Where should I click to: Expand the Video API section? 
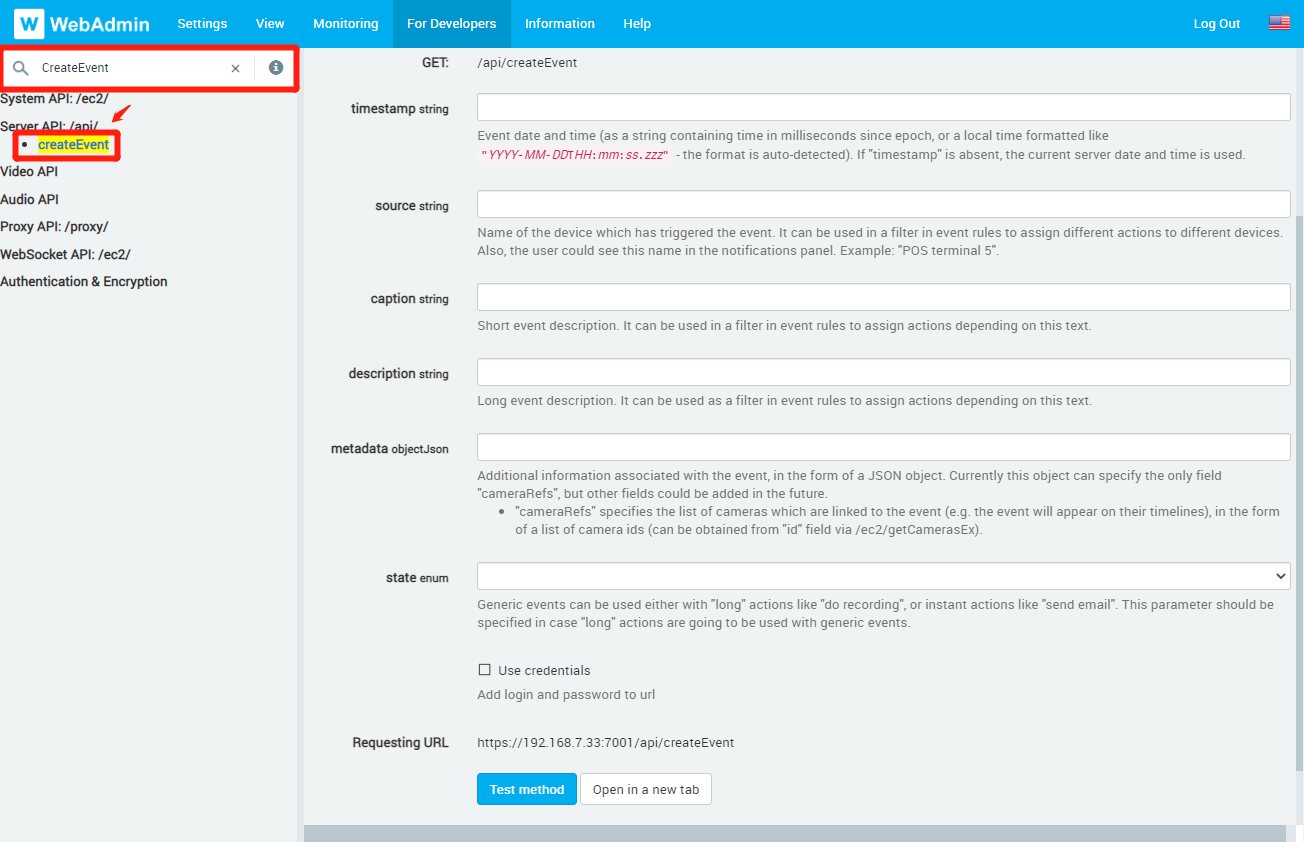click(29, 172)
